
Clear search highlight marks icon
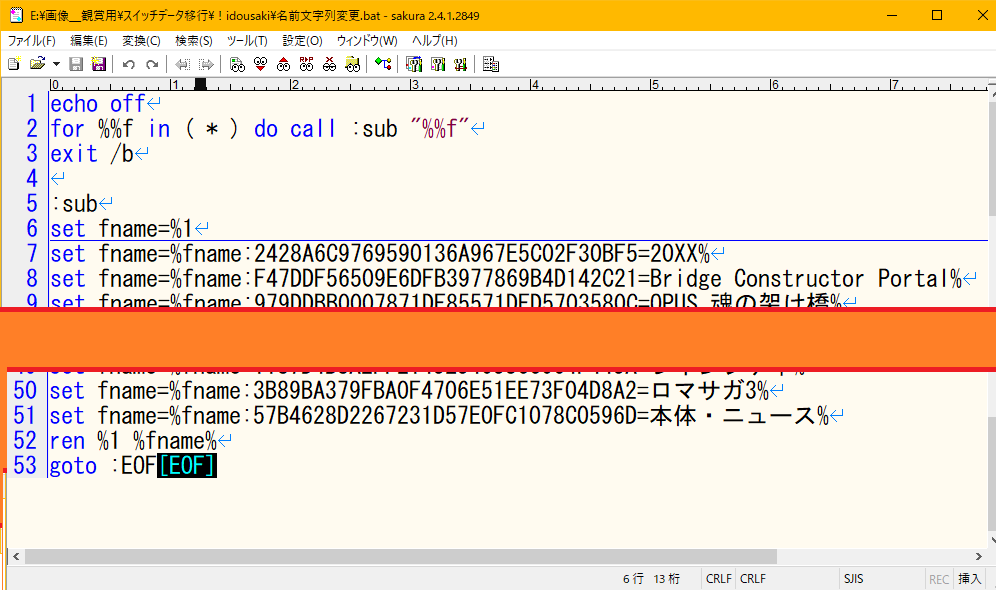(329, 64)
